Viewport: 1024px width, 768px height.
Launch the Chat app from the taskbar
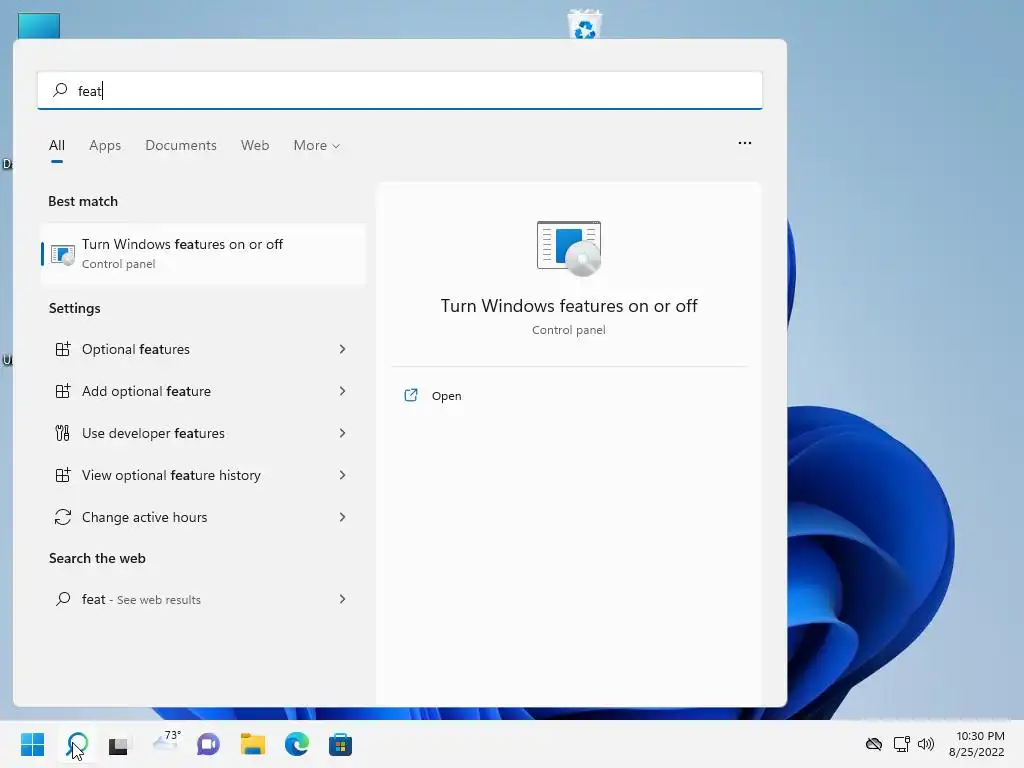tap(208, 744)
